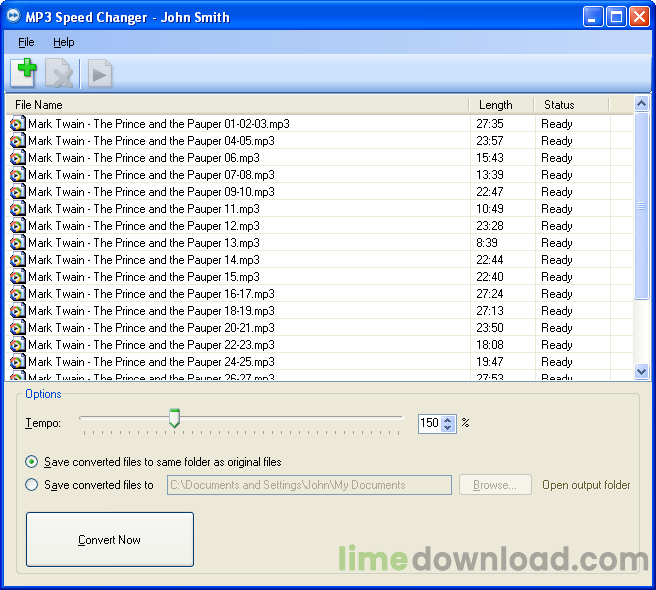Click the length value 23:50
Viewport: 656px width, 590px height.
click(490, 328)
